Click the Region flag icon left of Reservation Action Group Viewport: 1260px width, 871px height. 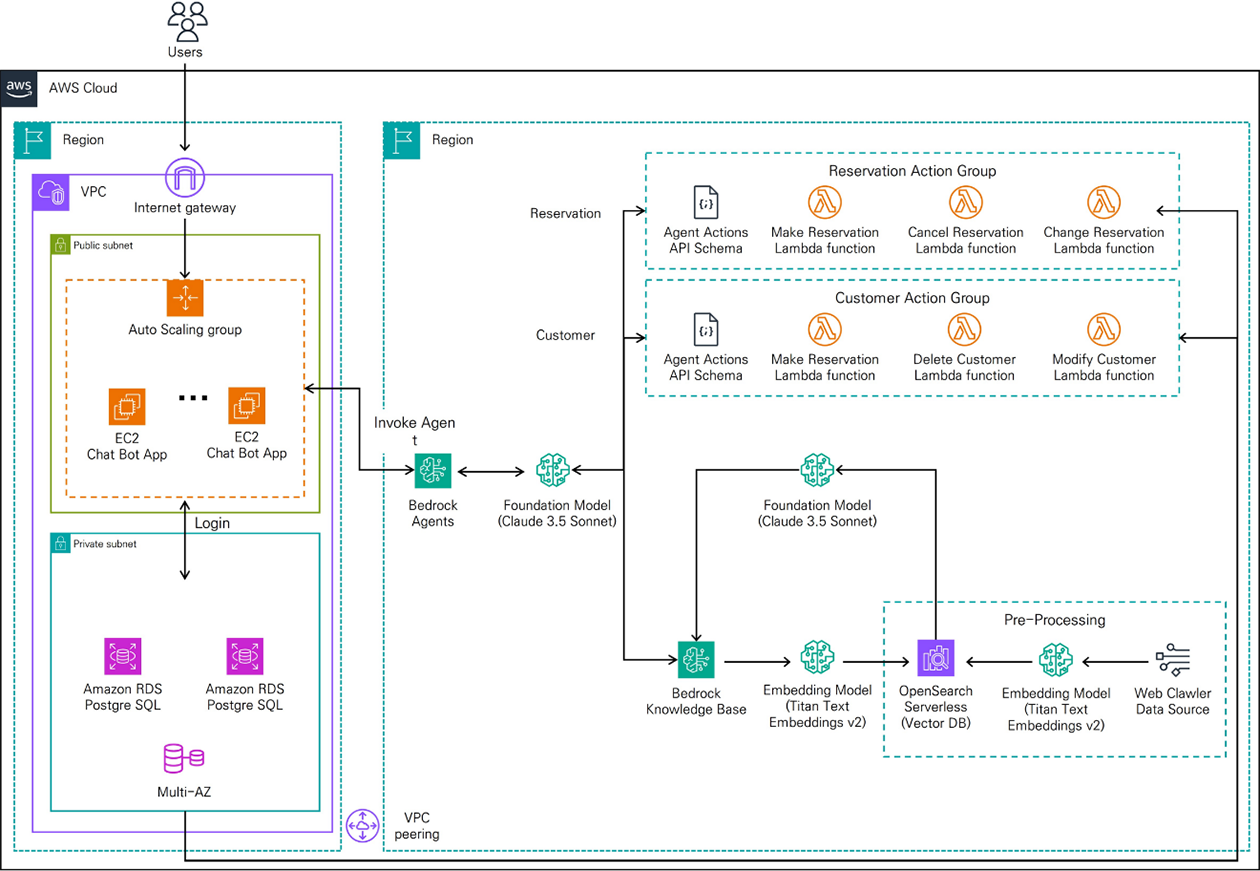pos(403,141)
